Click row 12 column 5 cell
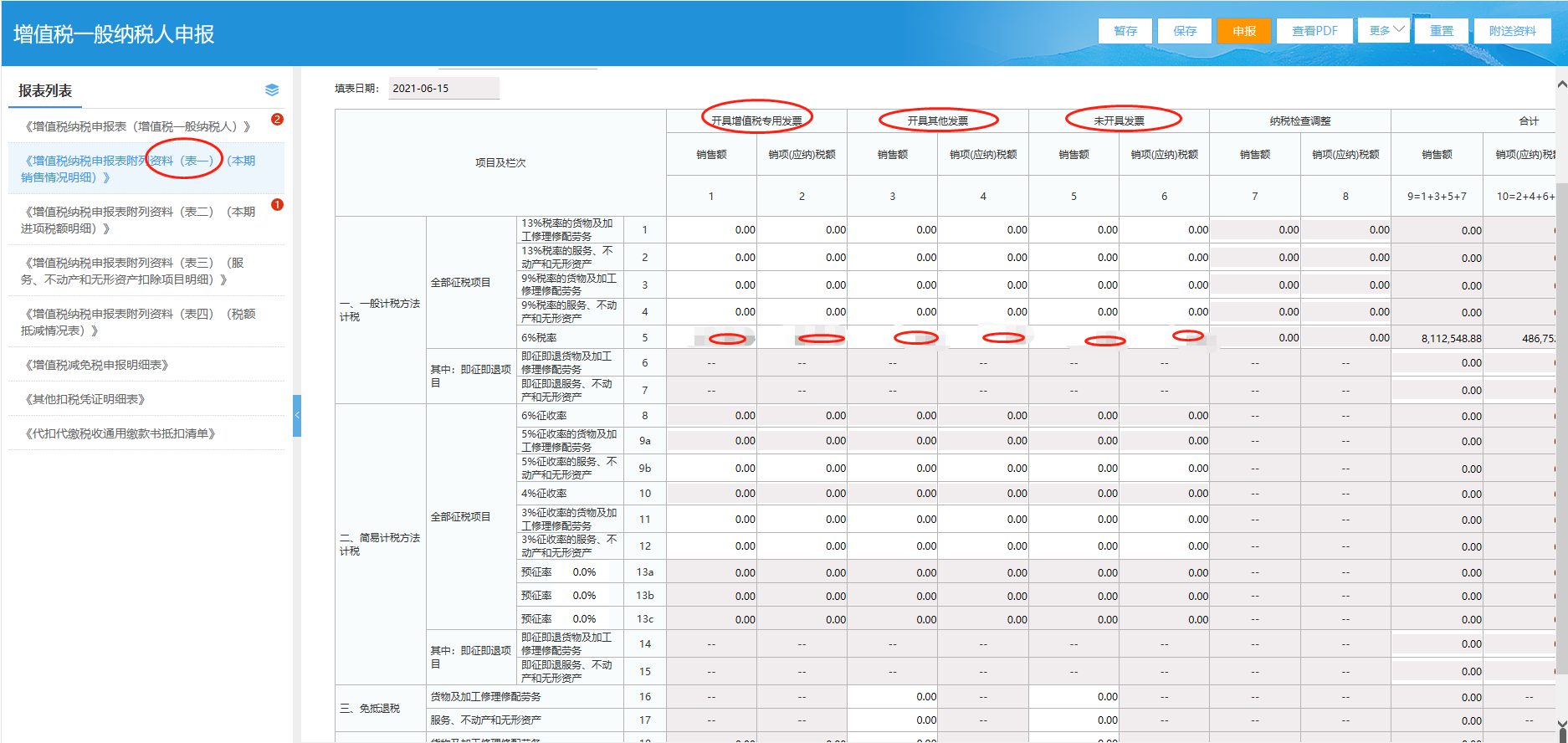The height and width of the screenshot is (743, 1568). tap(1074, 546)
